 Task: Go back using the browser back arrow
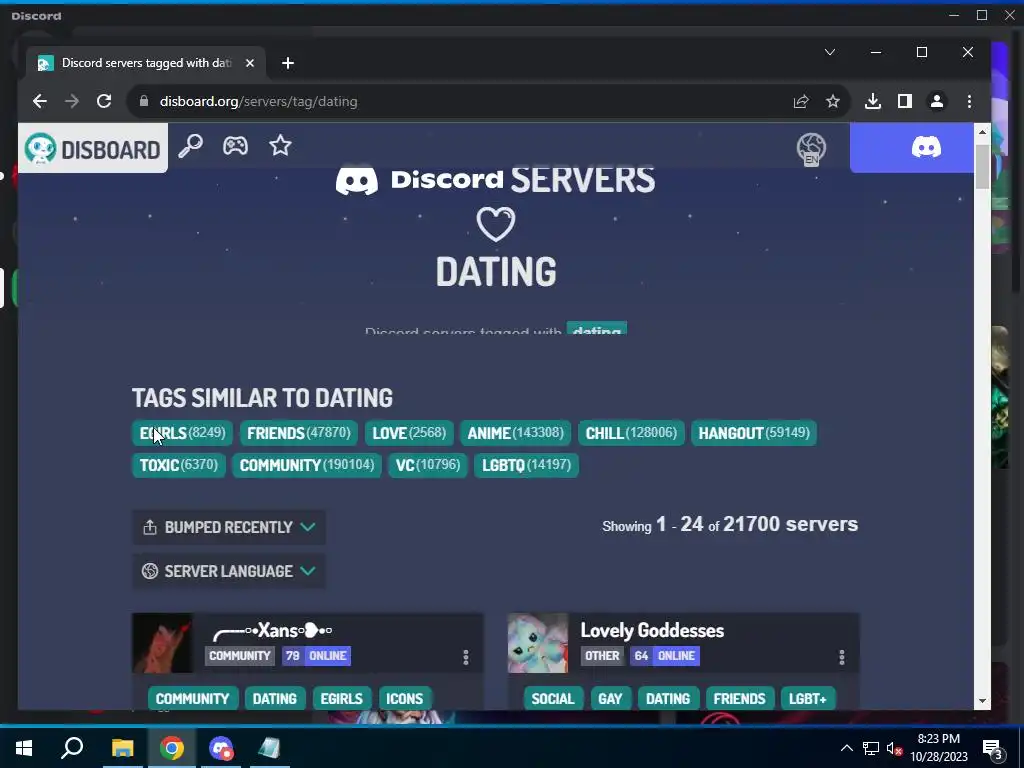[40, 101]
